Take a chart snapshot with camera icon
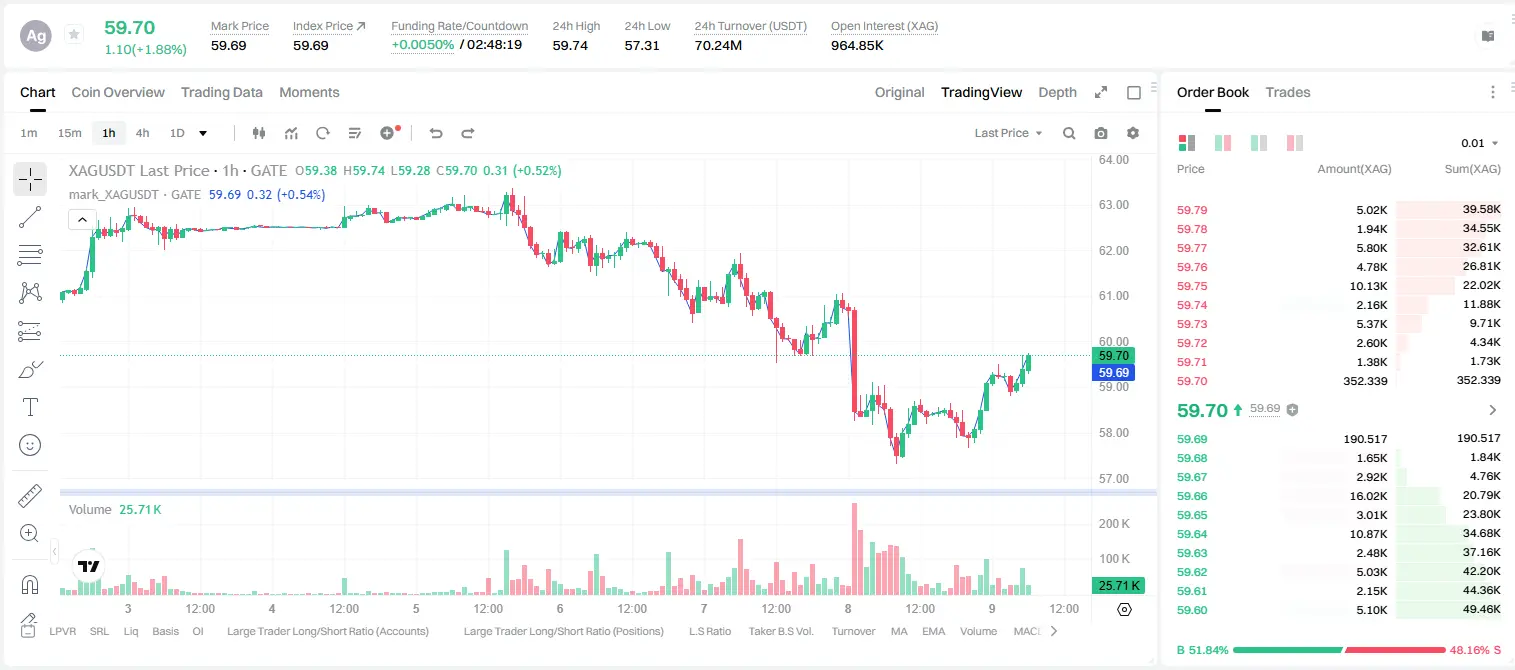 point(1101,133)
